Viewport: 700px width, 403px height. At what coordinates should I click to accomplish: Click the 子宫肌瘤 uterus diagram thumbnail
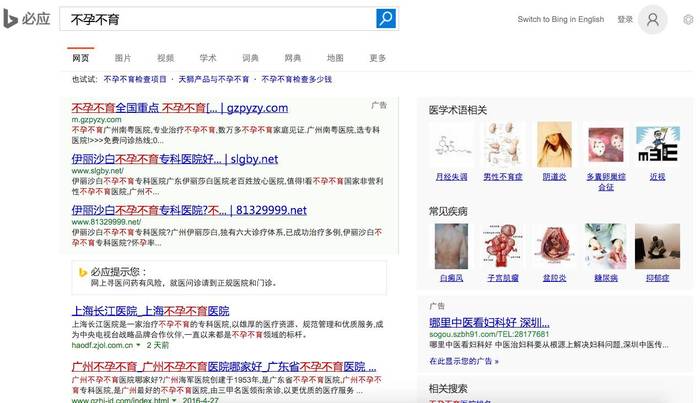coord(503,246)
